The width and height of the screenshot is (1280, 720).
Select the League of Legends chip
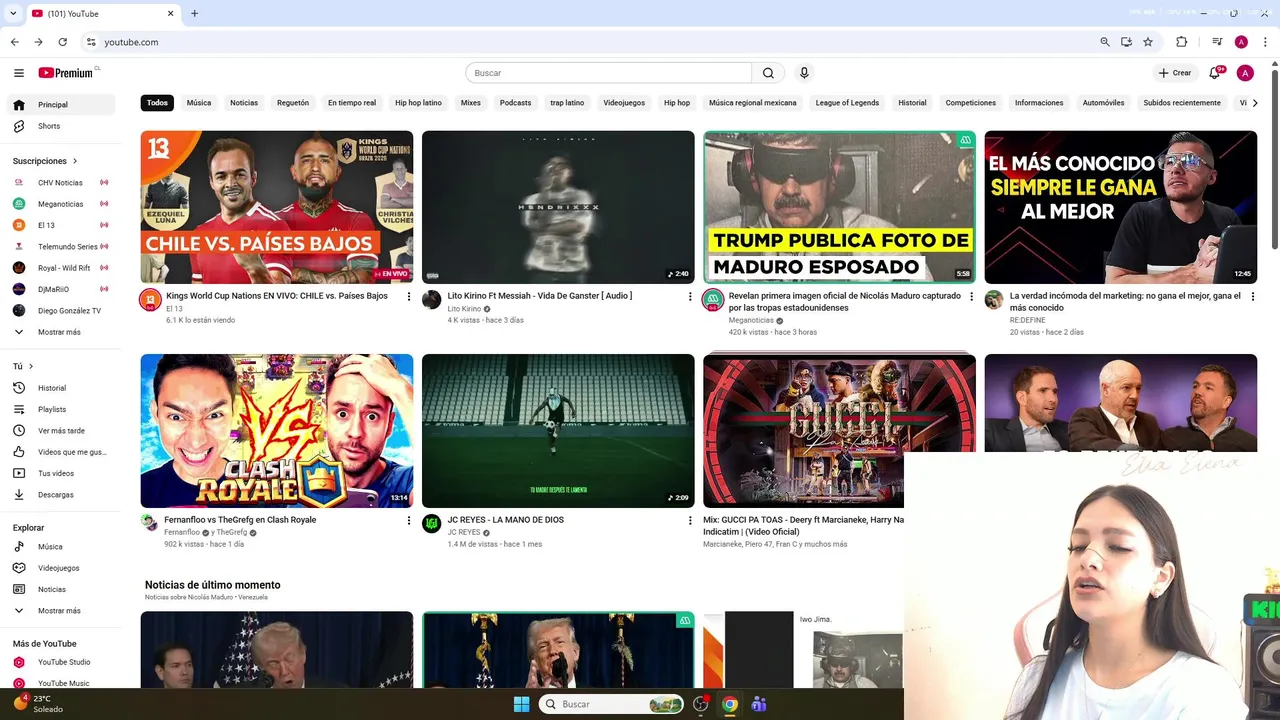pos(847,103)
